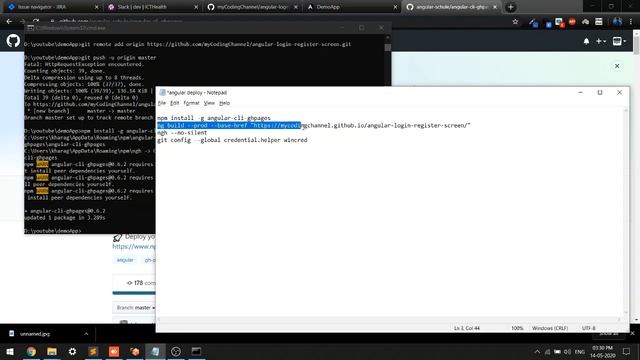
Task: Click the 'npm install -g angular-cli-ghpages' line
Action: (214, 118)
